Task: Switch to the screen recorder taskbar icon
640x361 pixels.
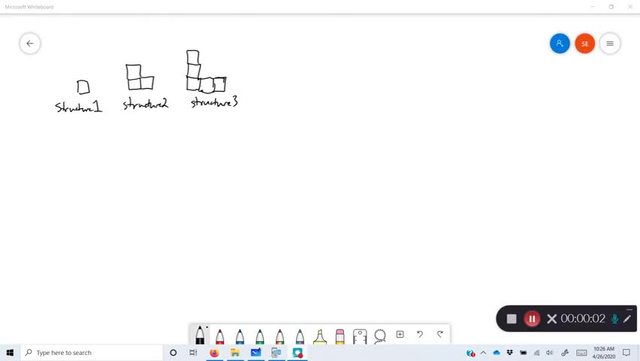Action: (298, 352)
